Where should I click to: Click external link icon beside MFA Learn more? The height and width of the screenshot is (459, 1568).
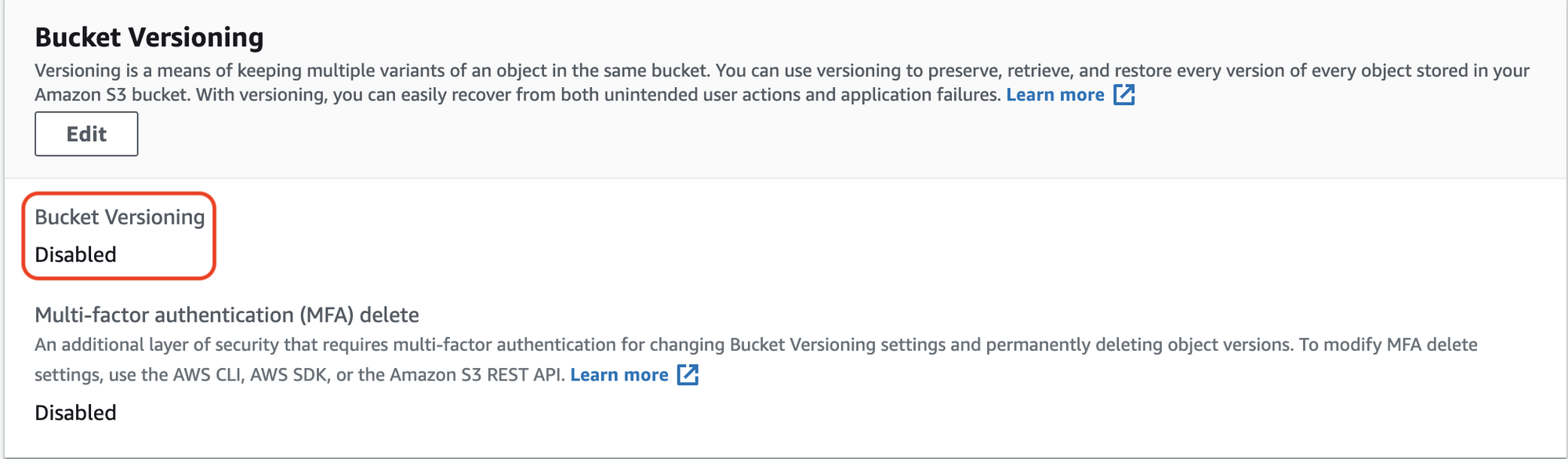click(688, 375)
